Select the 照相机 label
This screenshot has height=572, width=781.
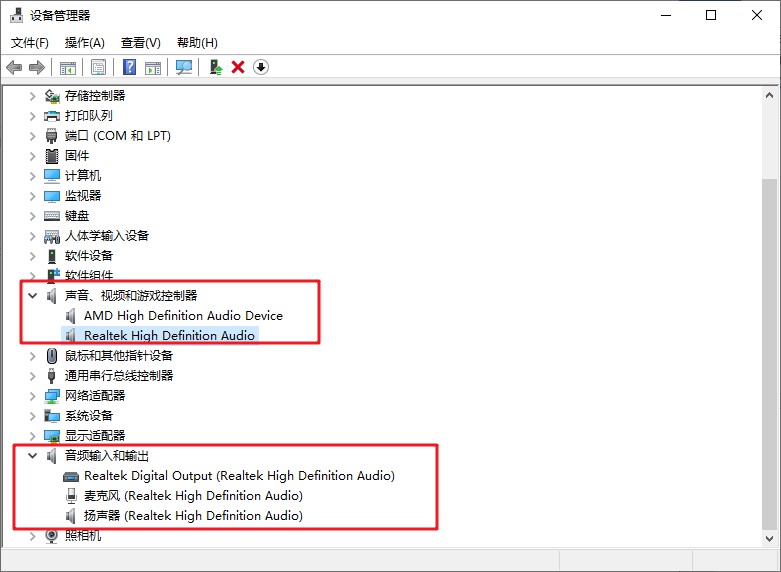point(83,536)
